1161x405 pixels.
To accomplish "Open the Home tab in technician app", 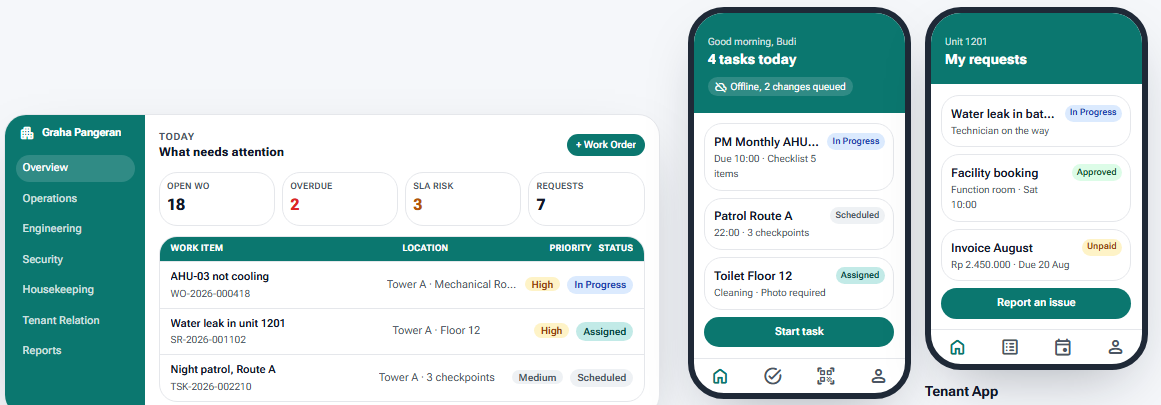I will tap(720, 376).
